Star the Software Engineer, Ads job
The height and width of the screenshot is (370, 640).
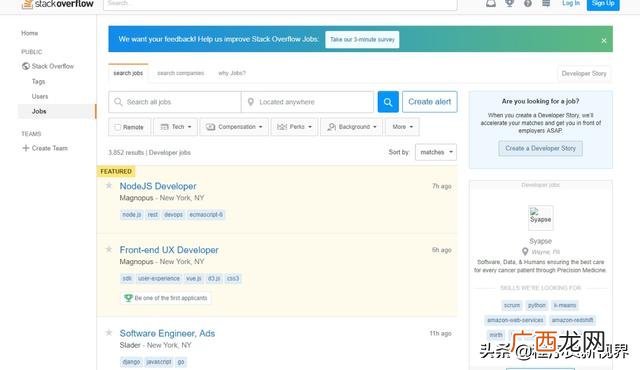(x=109, y=332)
